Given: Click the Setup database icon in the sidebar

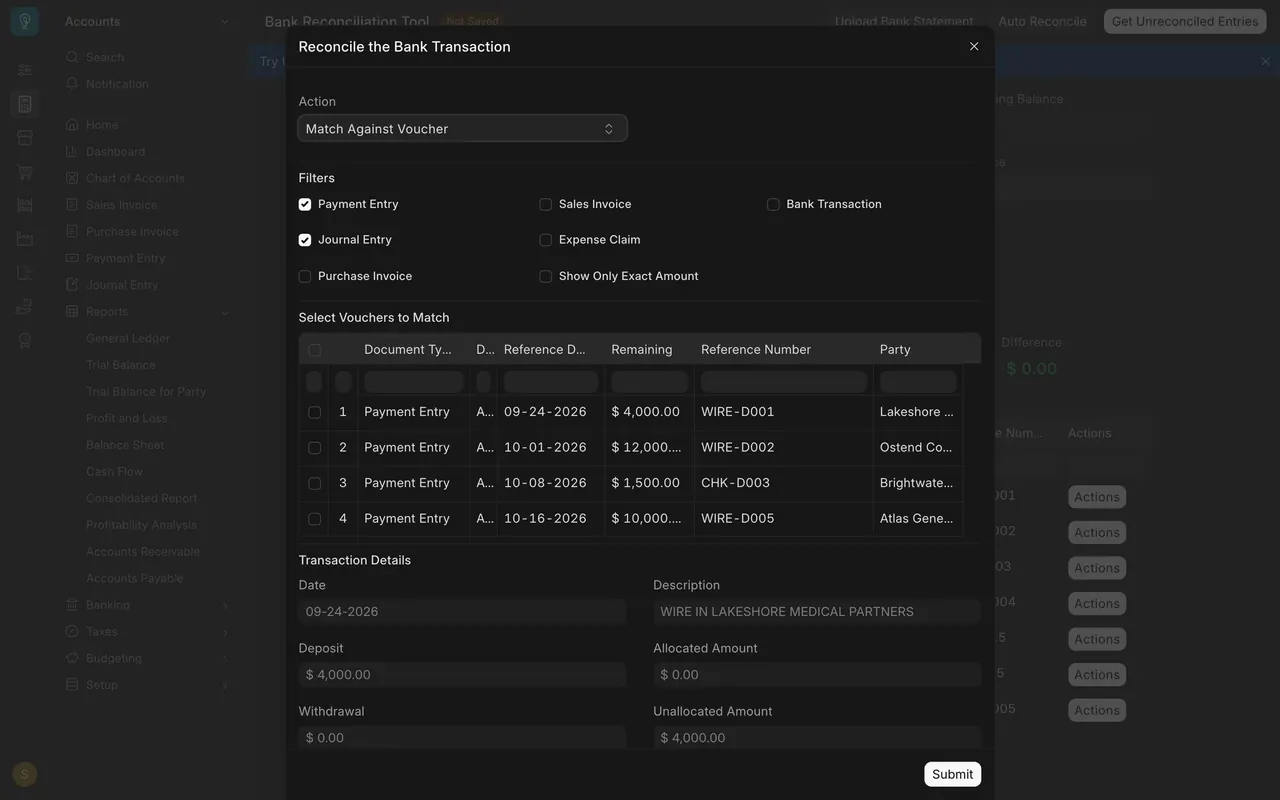Looking at the screenshot, I should pos(72,685).
